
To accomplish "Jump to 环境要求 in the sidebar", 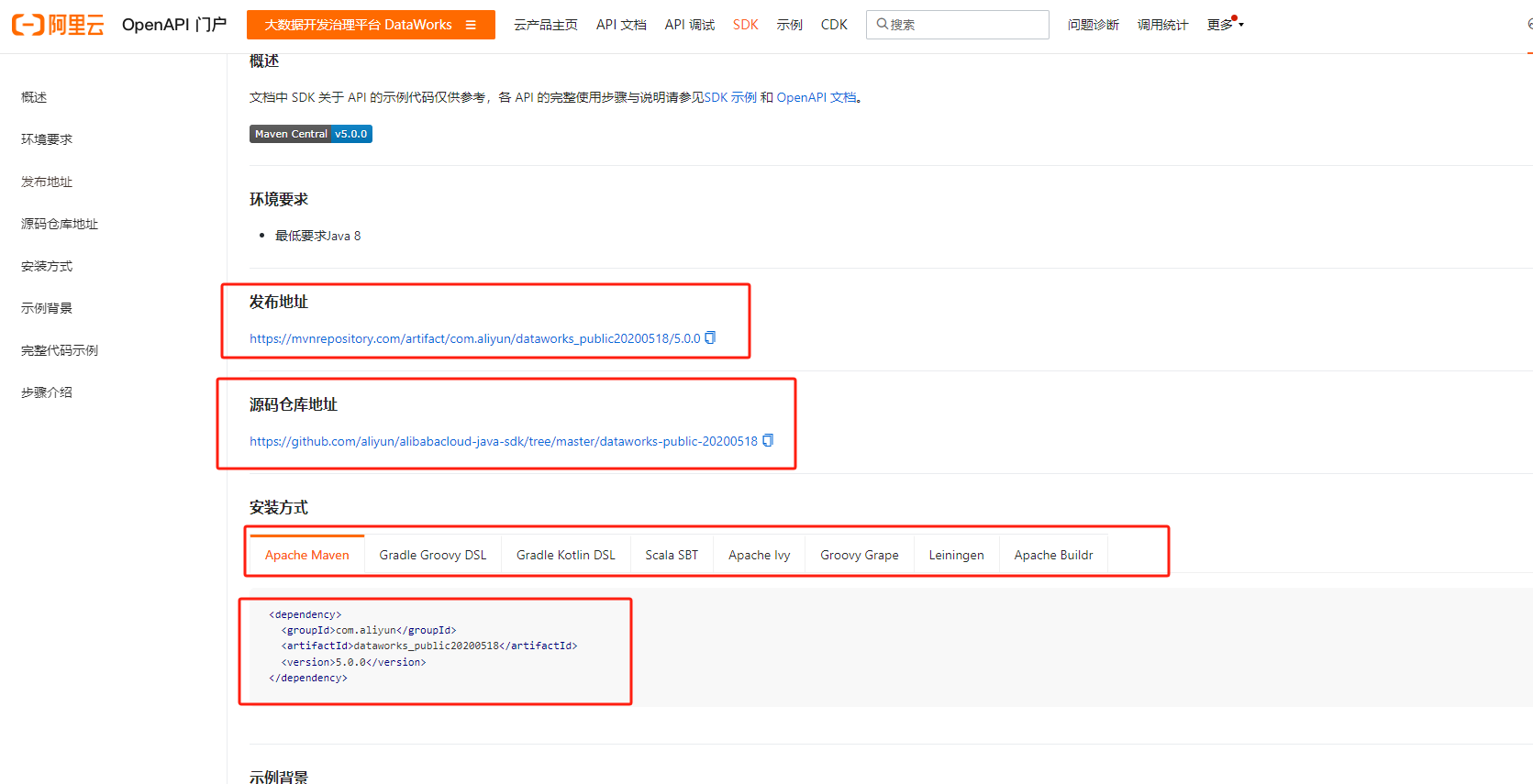I will [x=47, y=139].
